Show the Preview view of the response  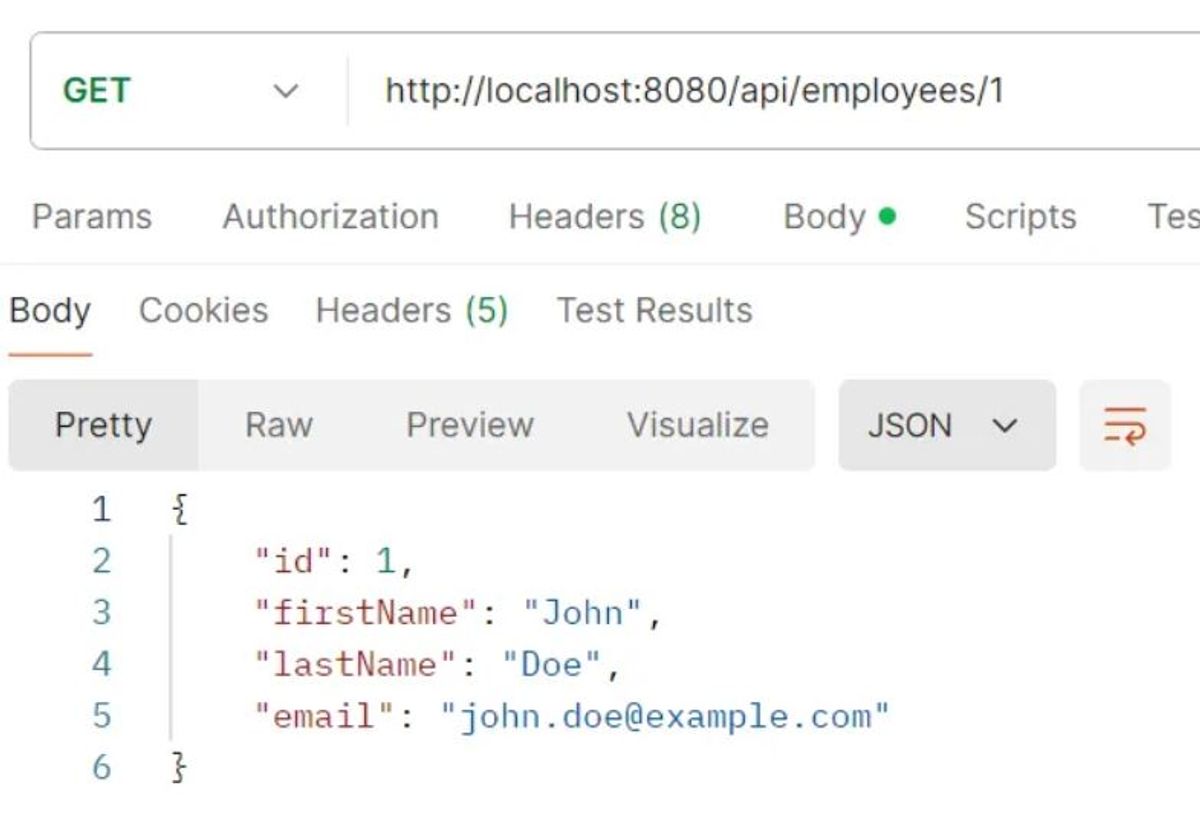469,426
